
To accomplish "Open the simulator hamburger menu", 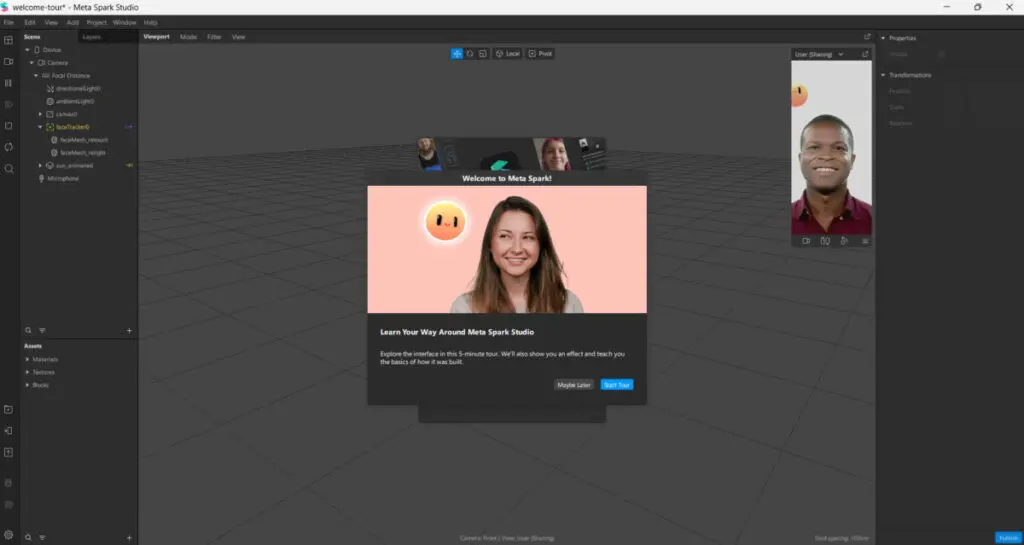I will (x=865, y=241).
